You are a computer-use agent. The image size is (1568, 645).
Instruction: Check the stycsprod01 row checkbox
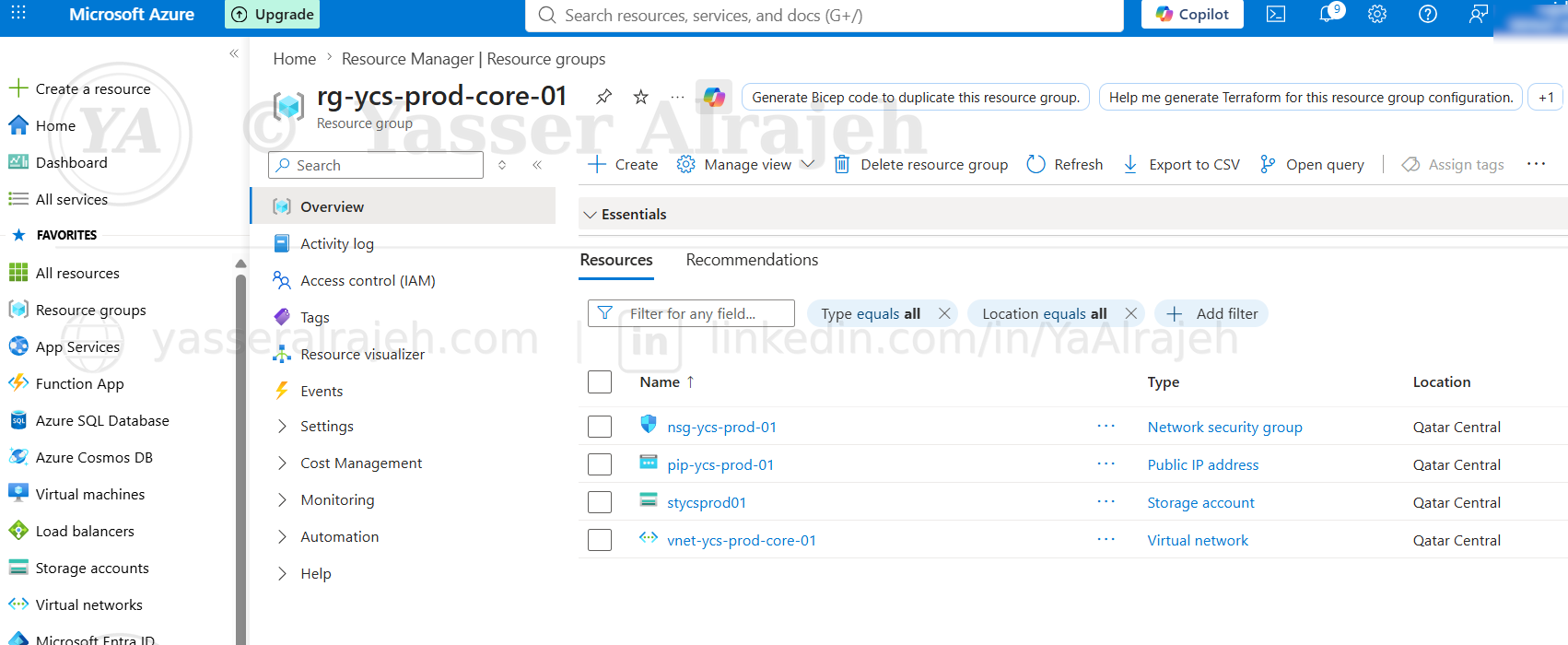(600, 502)
